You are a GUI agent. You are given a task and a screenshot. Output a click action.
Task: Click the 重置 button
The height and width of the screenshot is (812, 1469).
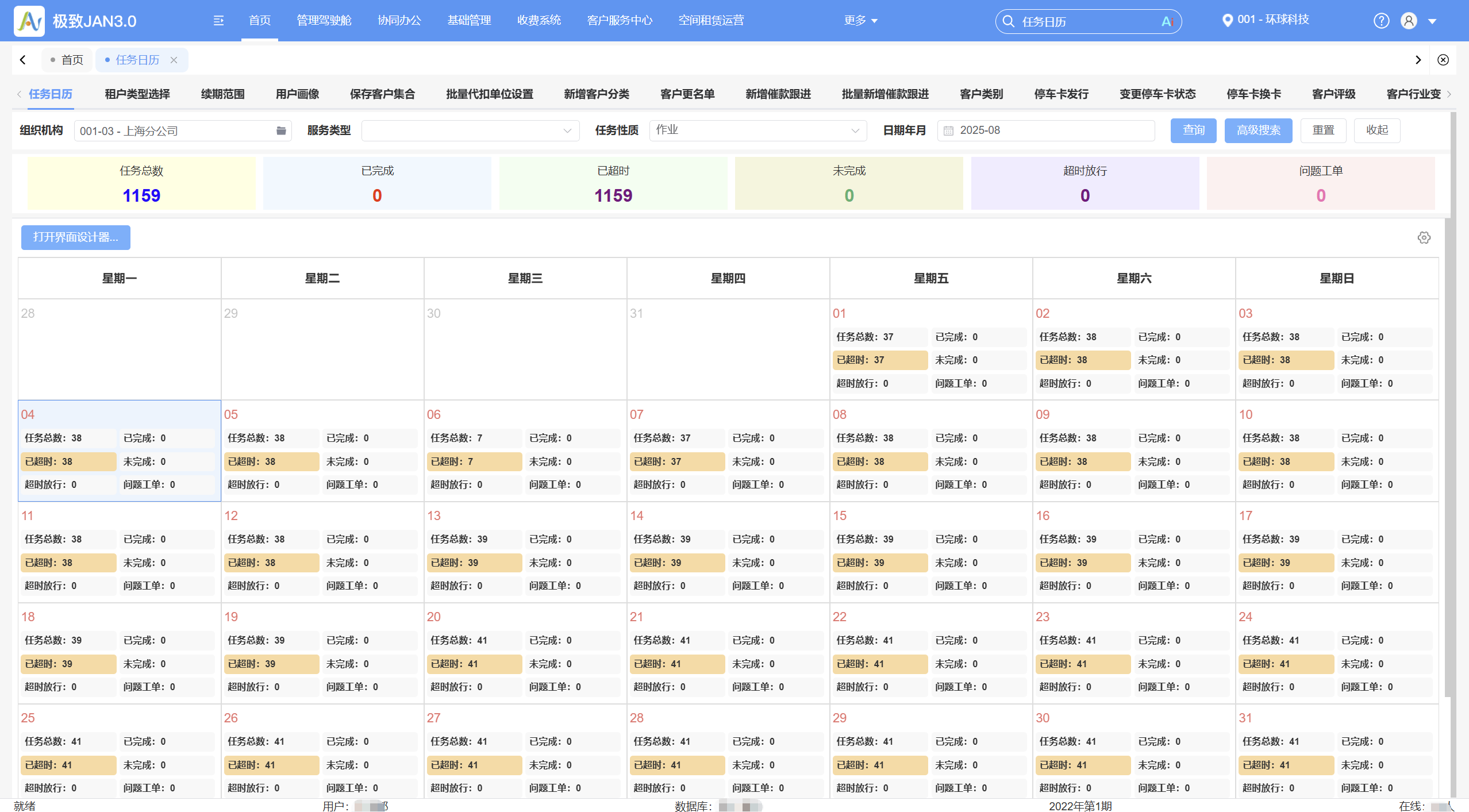click(x=1324, y=130)
